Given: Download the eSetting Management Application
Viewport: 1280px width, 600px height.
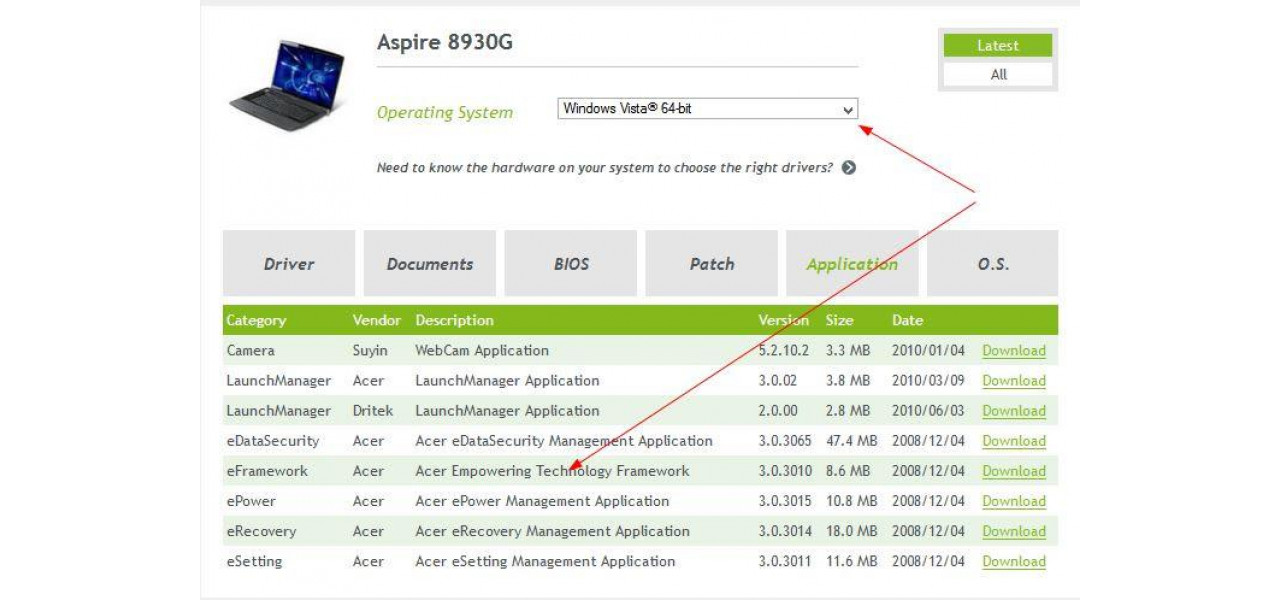Looking at the screenshot, I should [1014, 561].
